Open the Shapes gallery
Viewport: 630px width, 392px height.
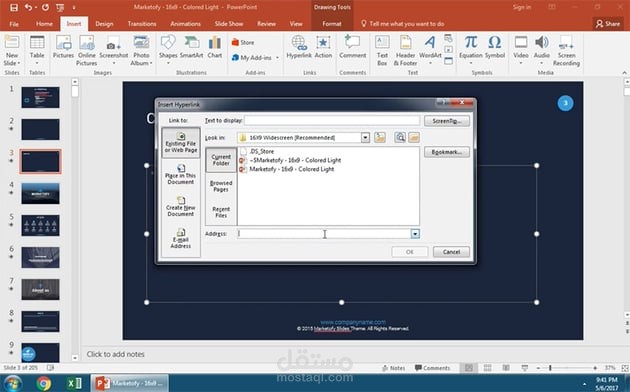(x=168, y=51)
